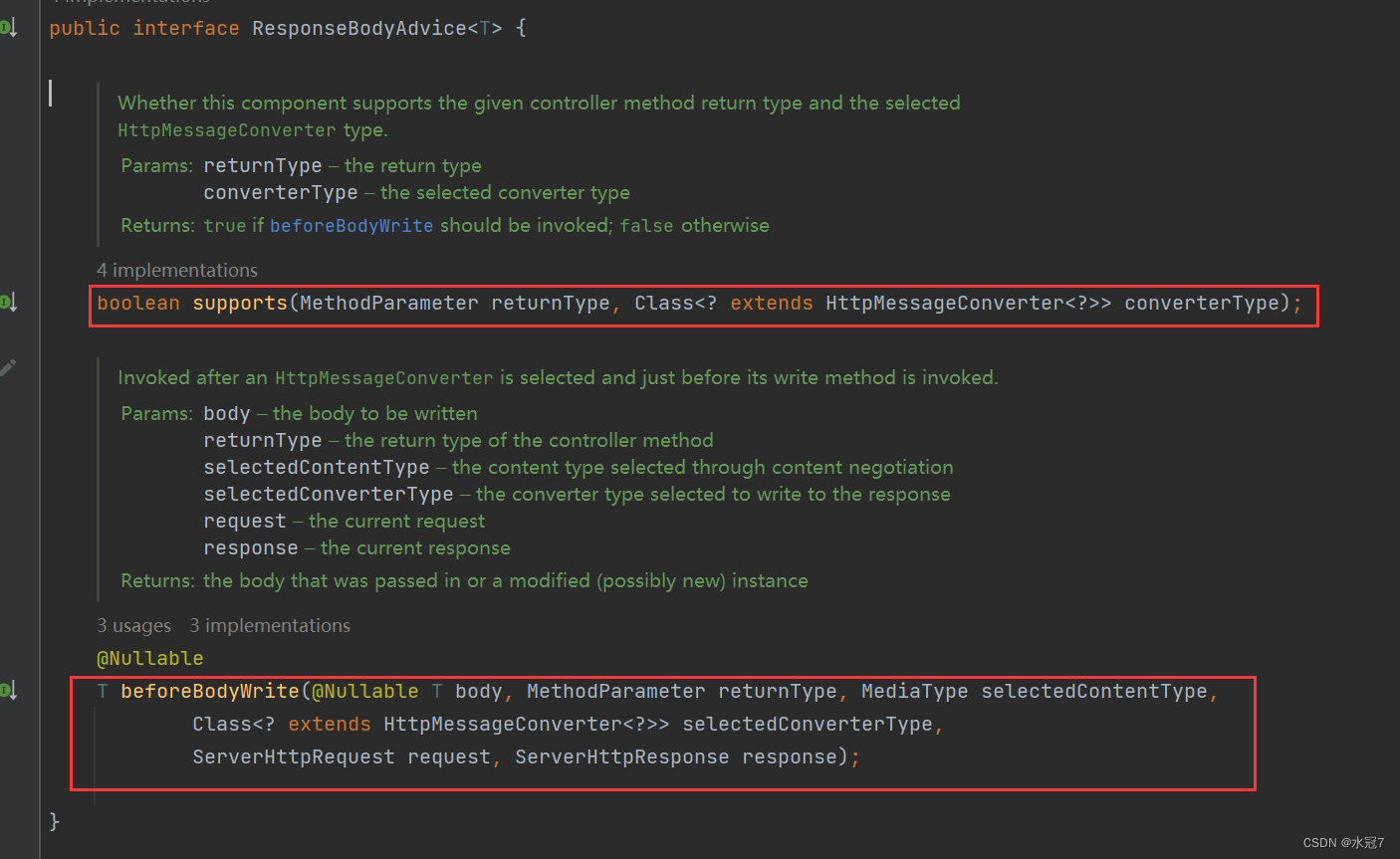The height and width of the screenshot is (859, 1400).
Task: Click 'converterType' in the supports doc params
Action: tap(281, 193)
